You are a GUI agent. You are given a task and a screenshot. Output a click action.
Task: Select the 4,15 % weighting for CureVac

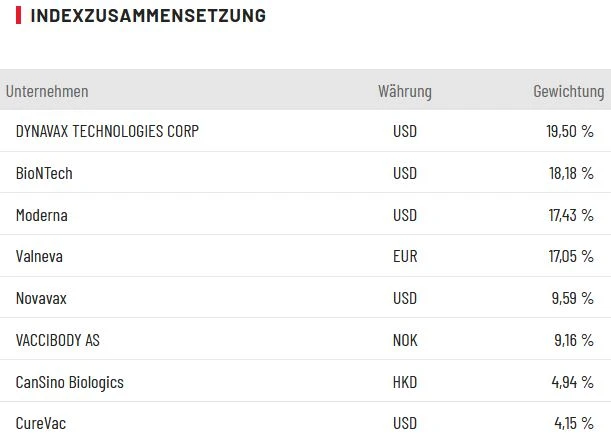click(573, 425)
